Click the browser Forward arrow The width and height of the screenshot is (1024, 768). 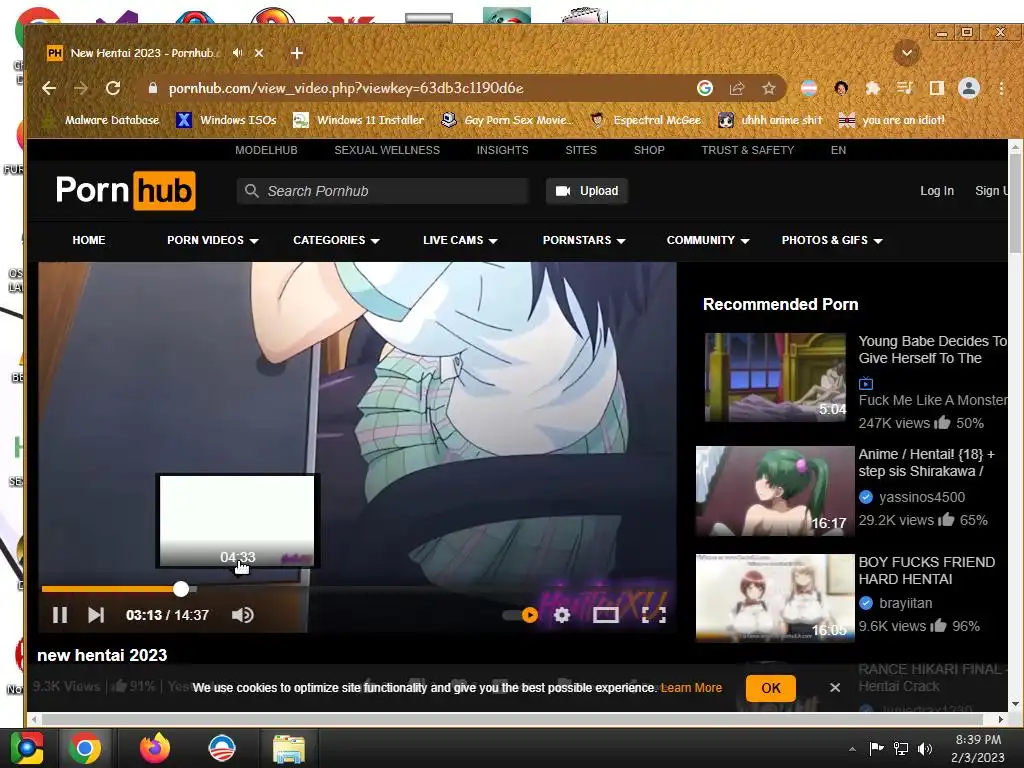click(x=81, y=88)
